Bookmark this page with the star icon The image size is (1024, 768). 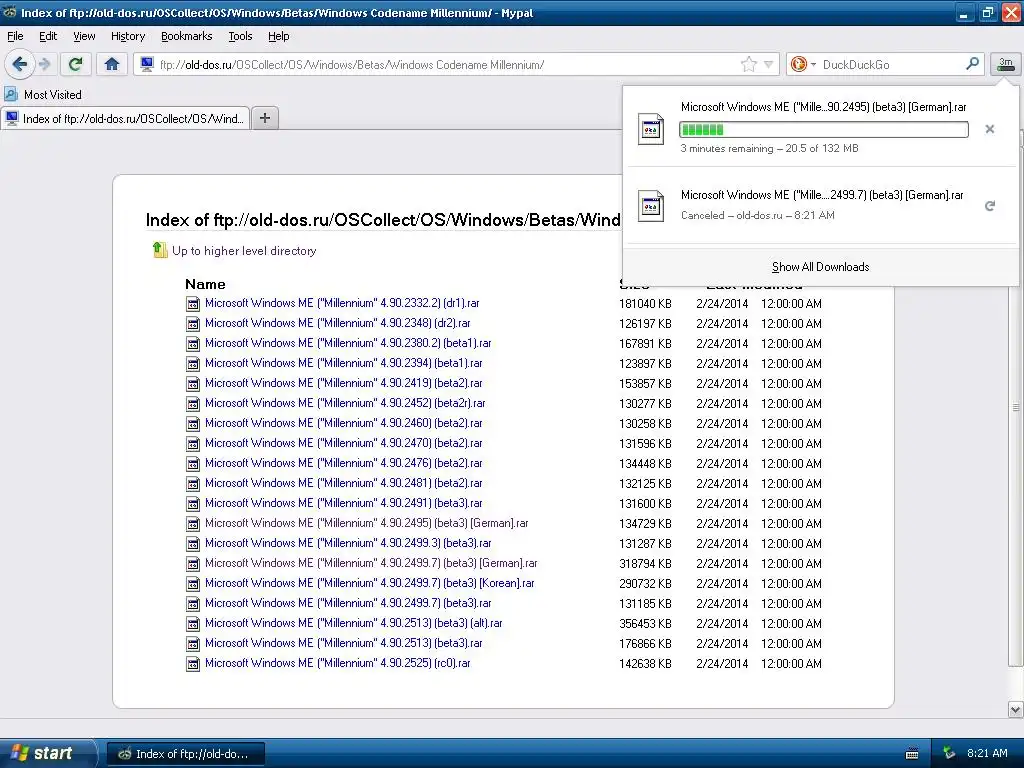click(x=748, y=64)
